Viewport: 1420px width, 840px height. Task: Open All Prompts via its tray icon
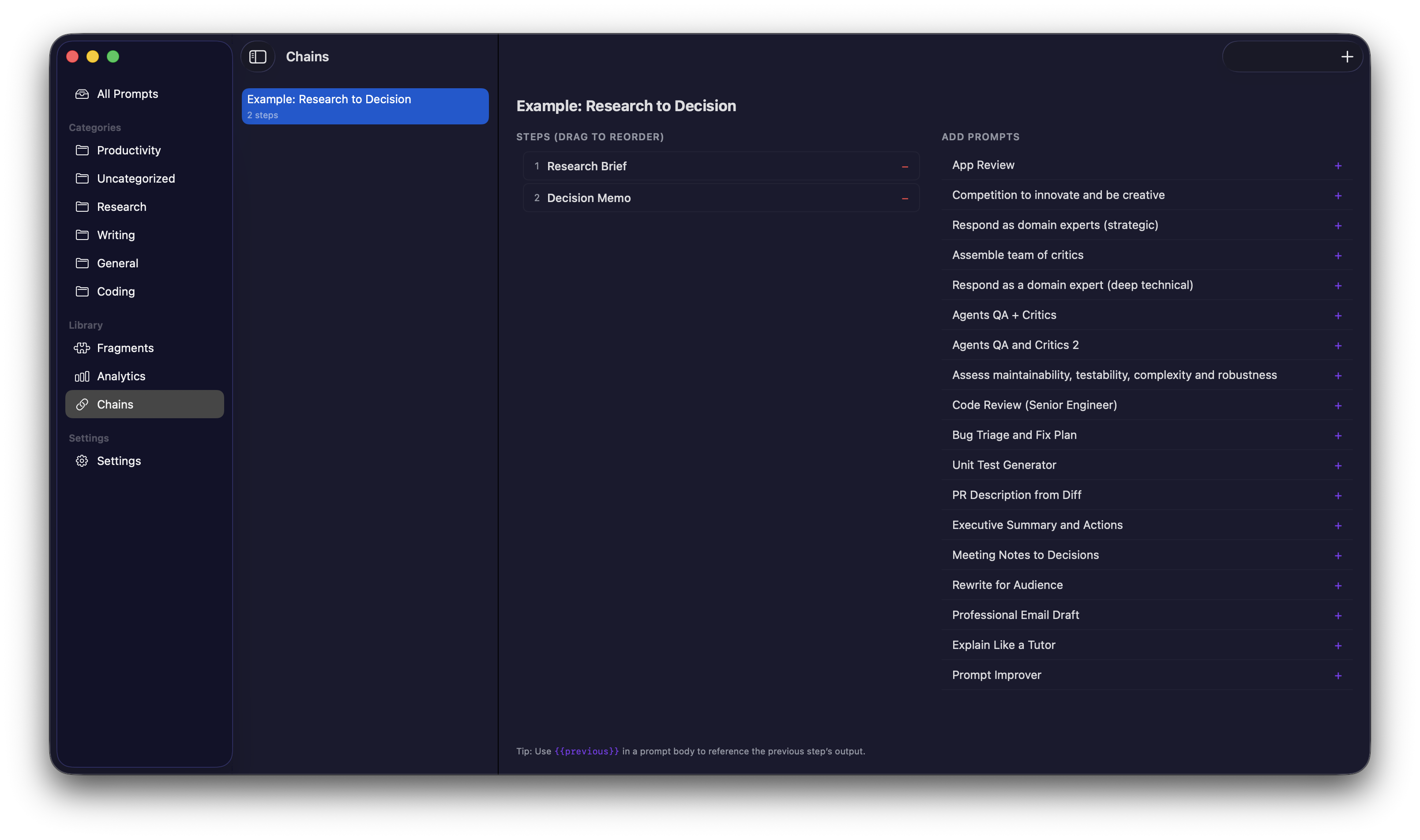(x=82, y=94)
